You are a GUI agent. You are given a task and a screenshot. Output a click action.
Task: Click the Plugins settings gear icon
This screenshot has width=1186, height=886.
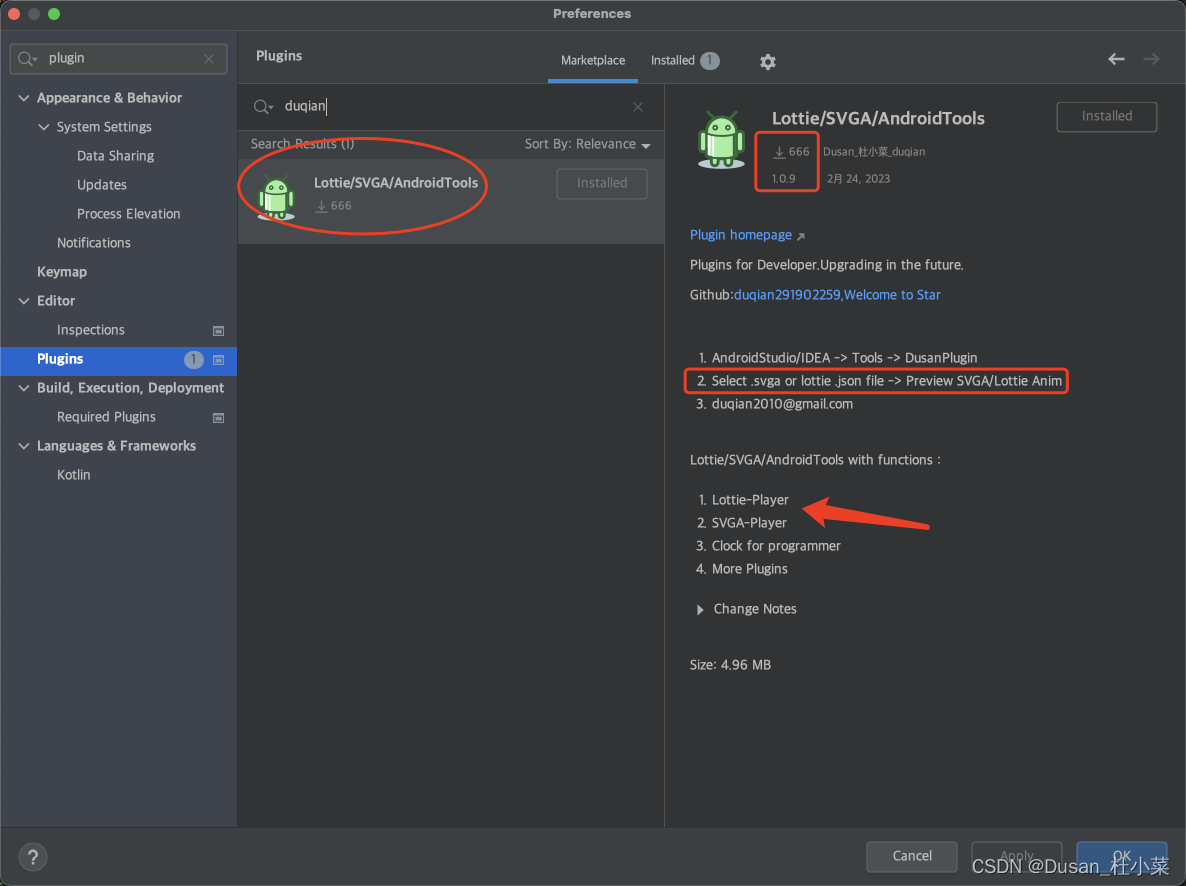[767, 61]
